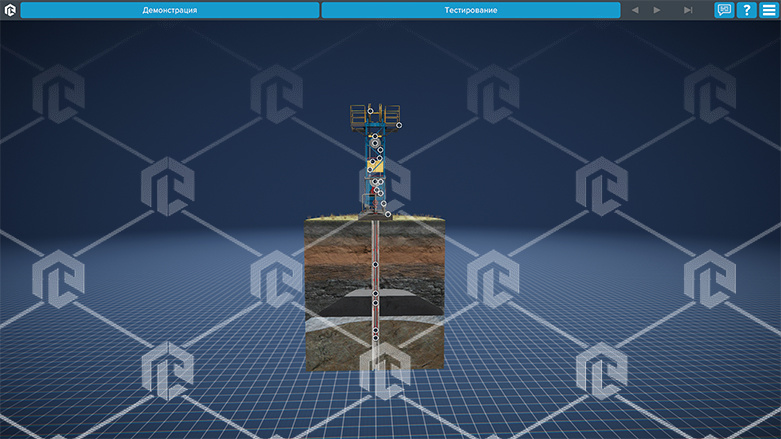Select the uppermost hotspot on the underground wellbore
The width and height of the screenshot is (781, 439).
pyautogui.click(x=375, y=265)
